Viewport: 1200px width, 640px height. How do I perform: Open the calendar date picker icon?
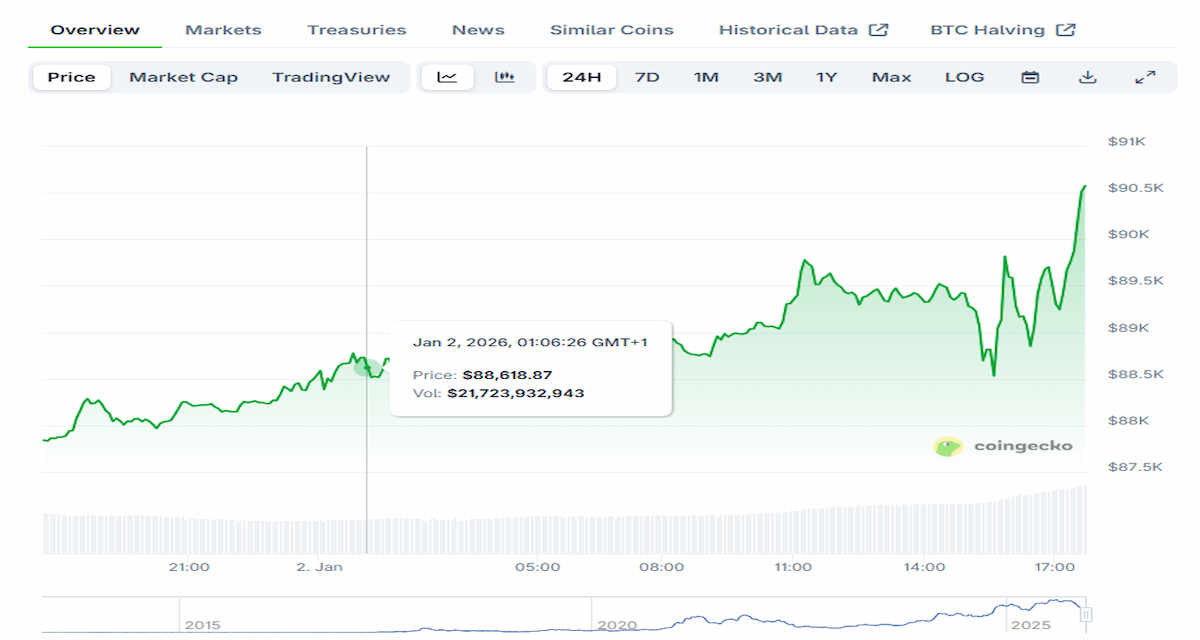(x=1029, y=76)
